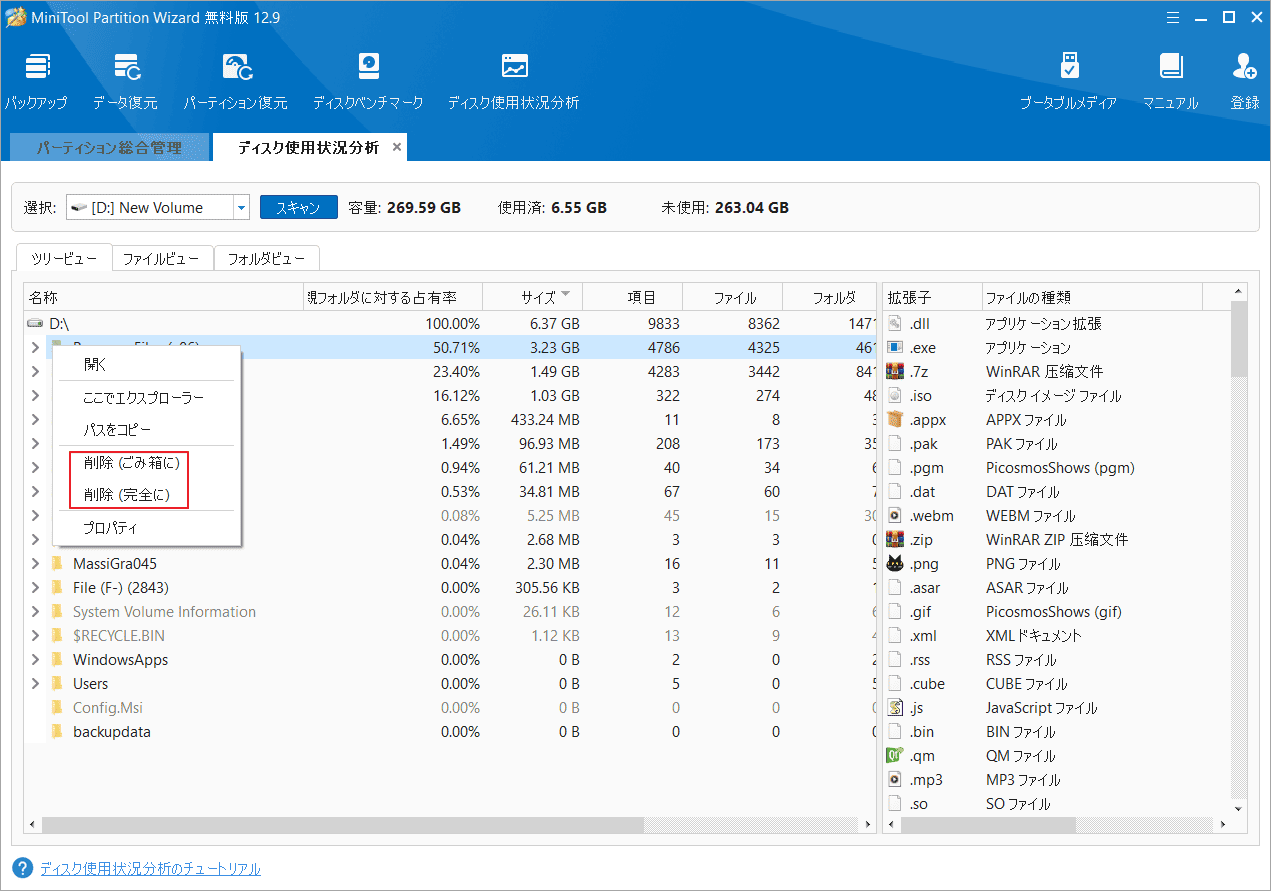This screenshot has height=891, width=1271.
Task: Expand the MassiGra045 folder
Action: tap(34, 563)
